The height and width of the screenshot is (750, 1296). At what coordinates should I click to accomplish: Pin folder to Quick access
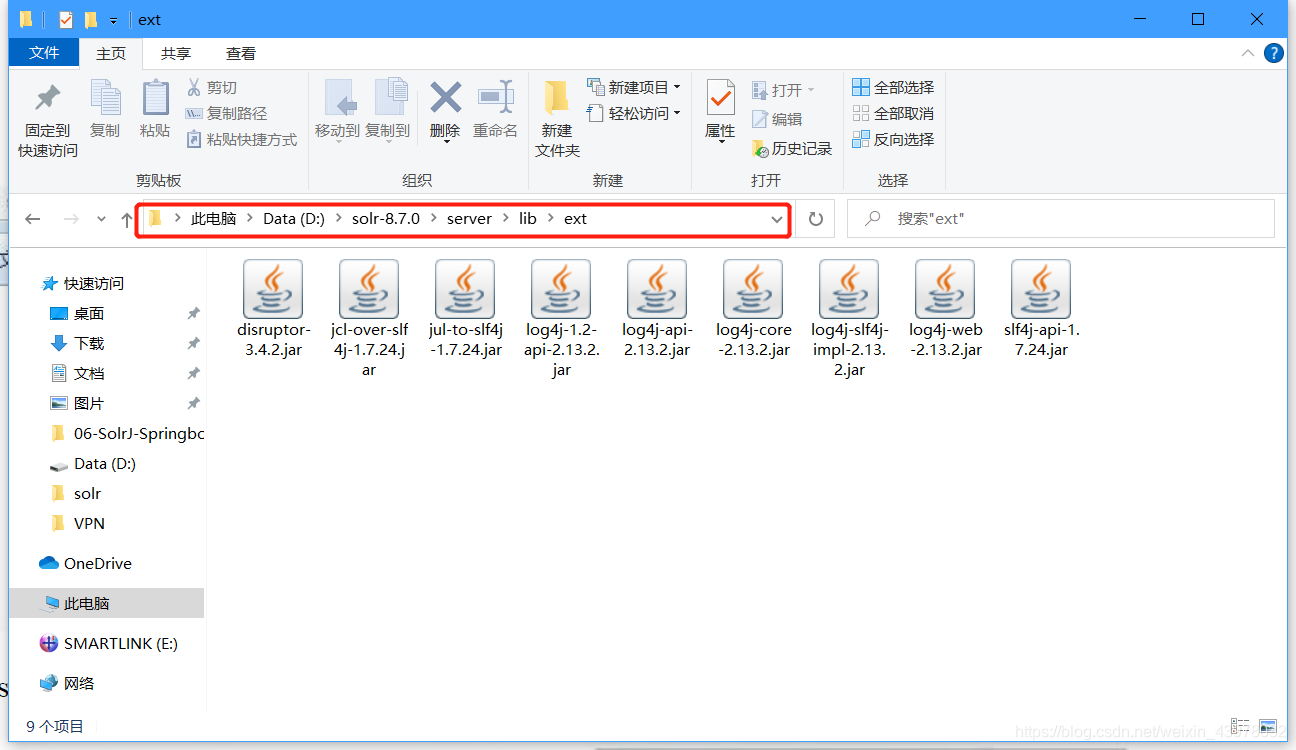[47, 121]
